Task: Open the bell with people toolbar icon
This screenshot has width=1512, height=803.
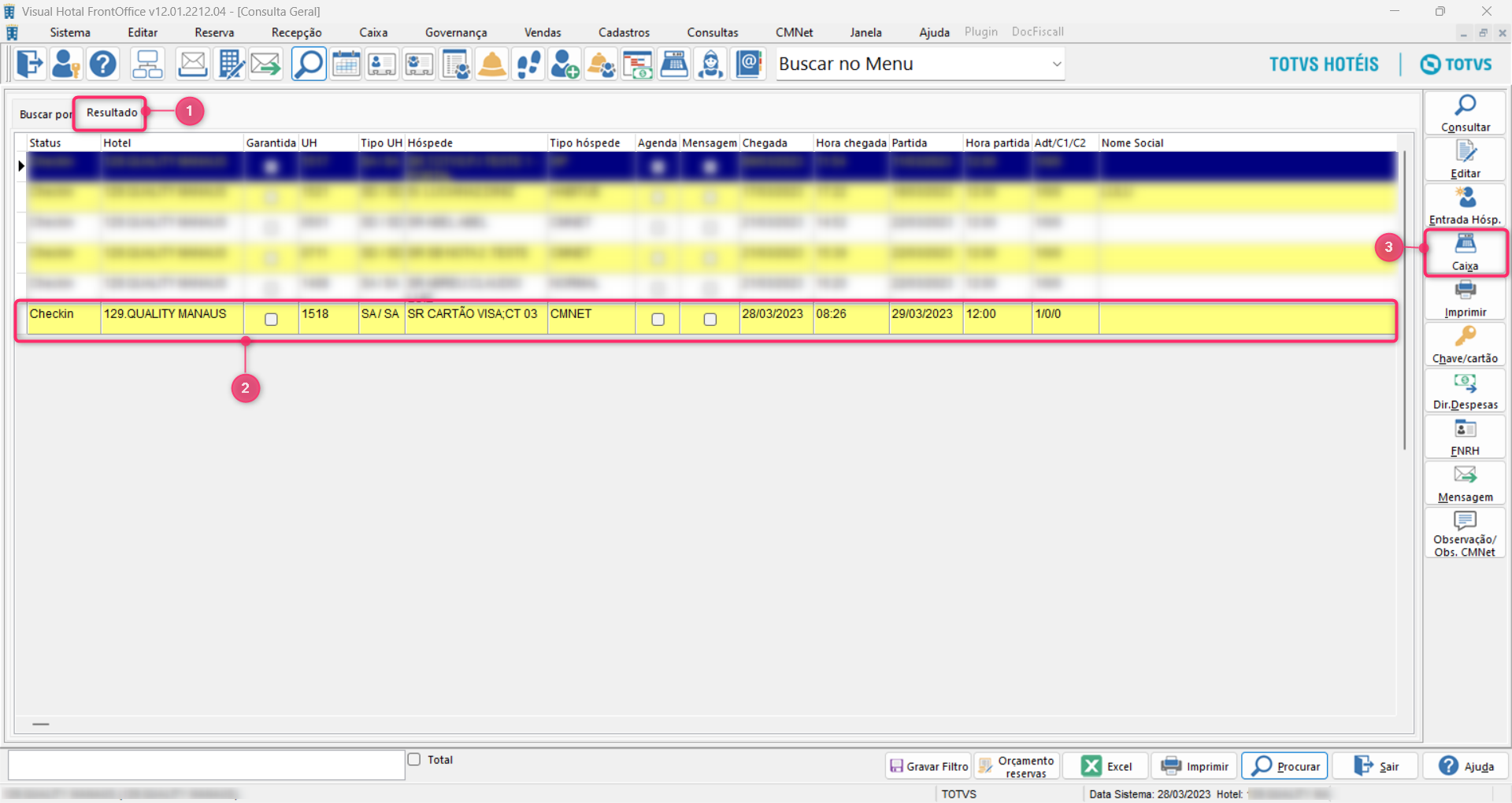Action: coord(602,64)
